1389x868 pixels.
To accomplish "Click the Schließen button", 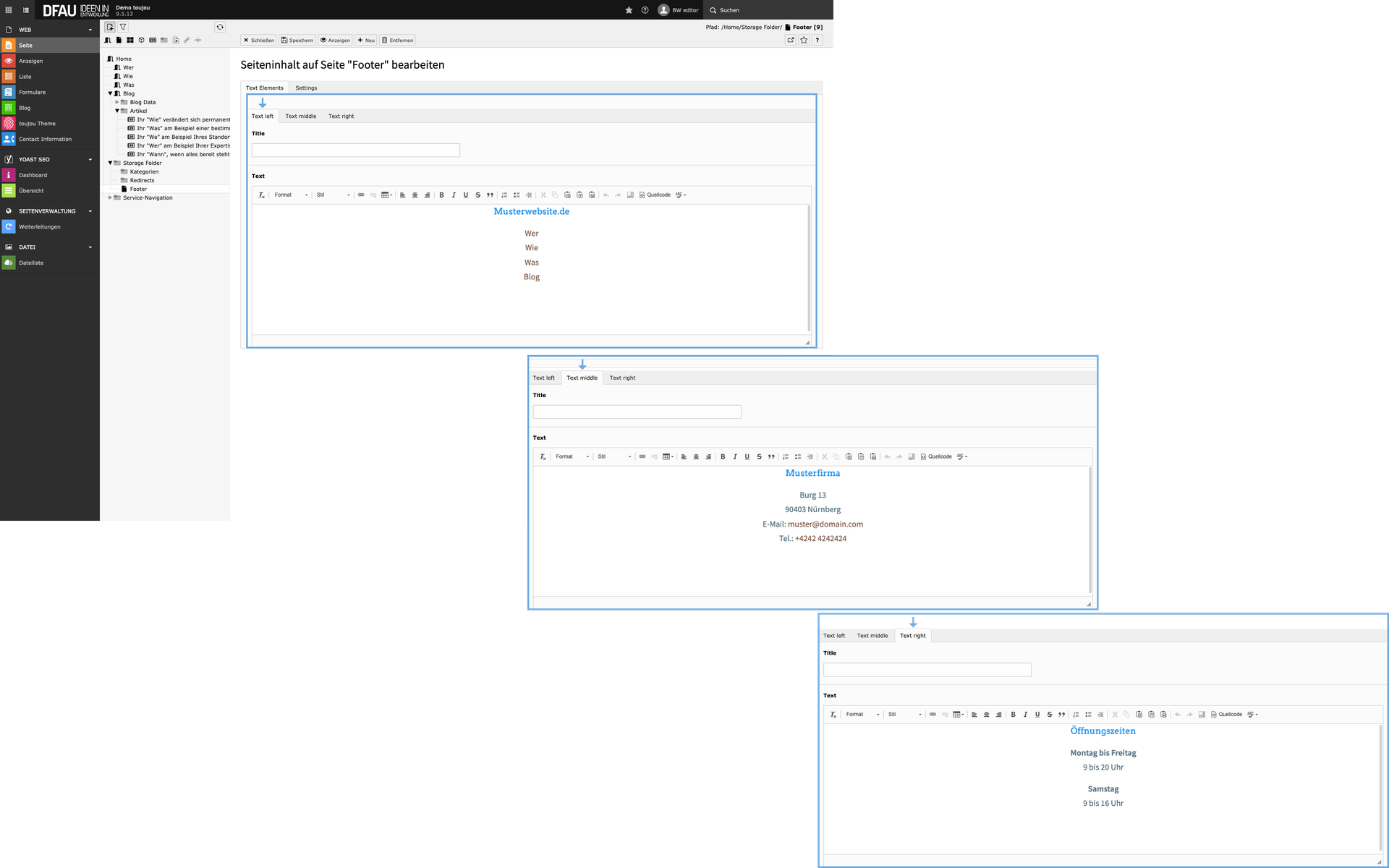I will pos(258,41).
